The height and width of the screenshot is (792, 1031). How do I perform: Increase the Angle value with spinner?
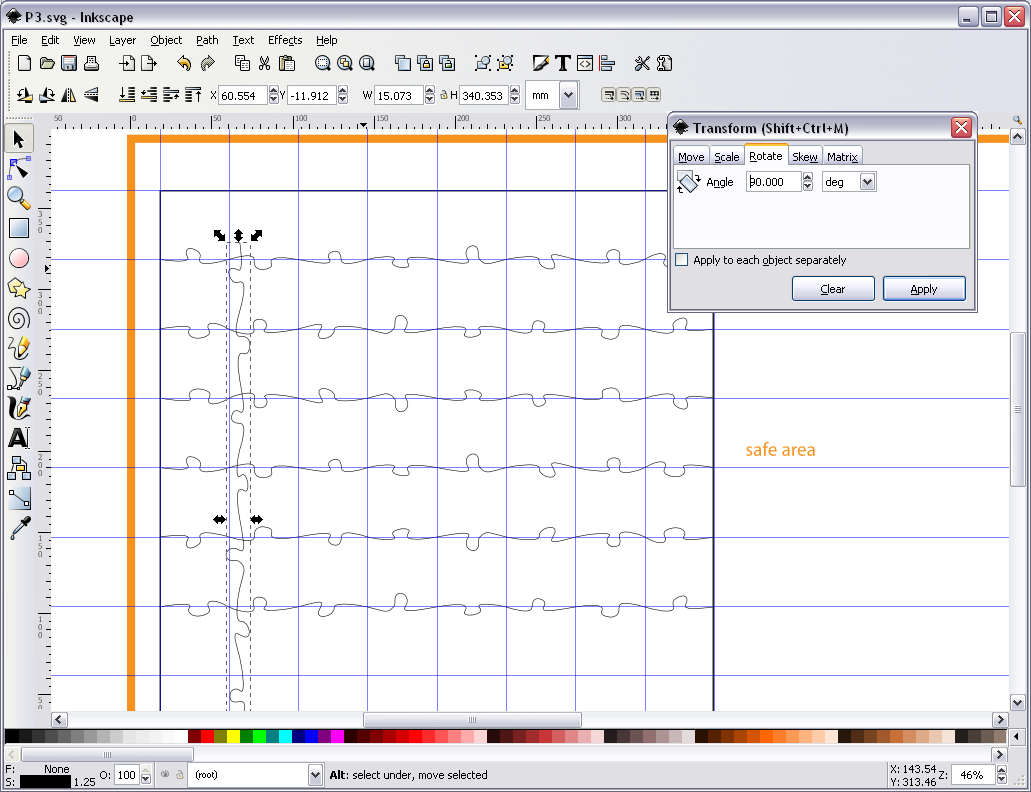[807, 177]
